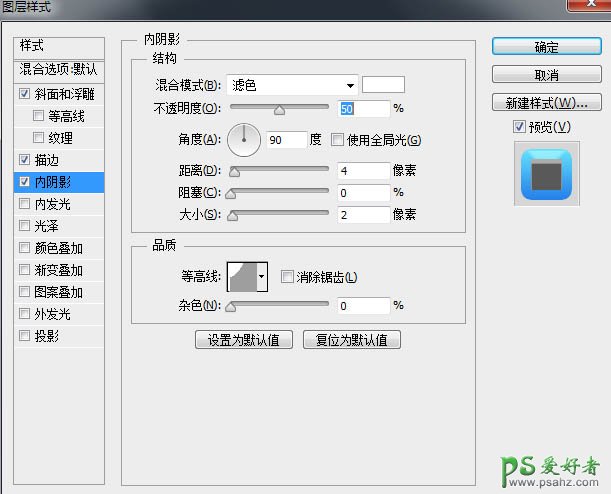Click the Reset to Default button
This screenshot has height=494, width=611.
[351, 340]
